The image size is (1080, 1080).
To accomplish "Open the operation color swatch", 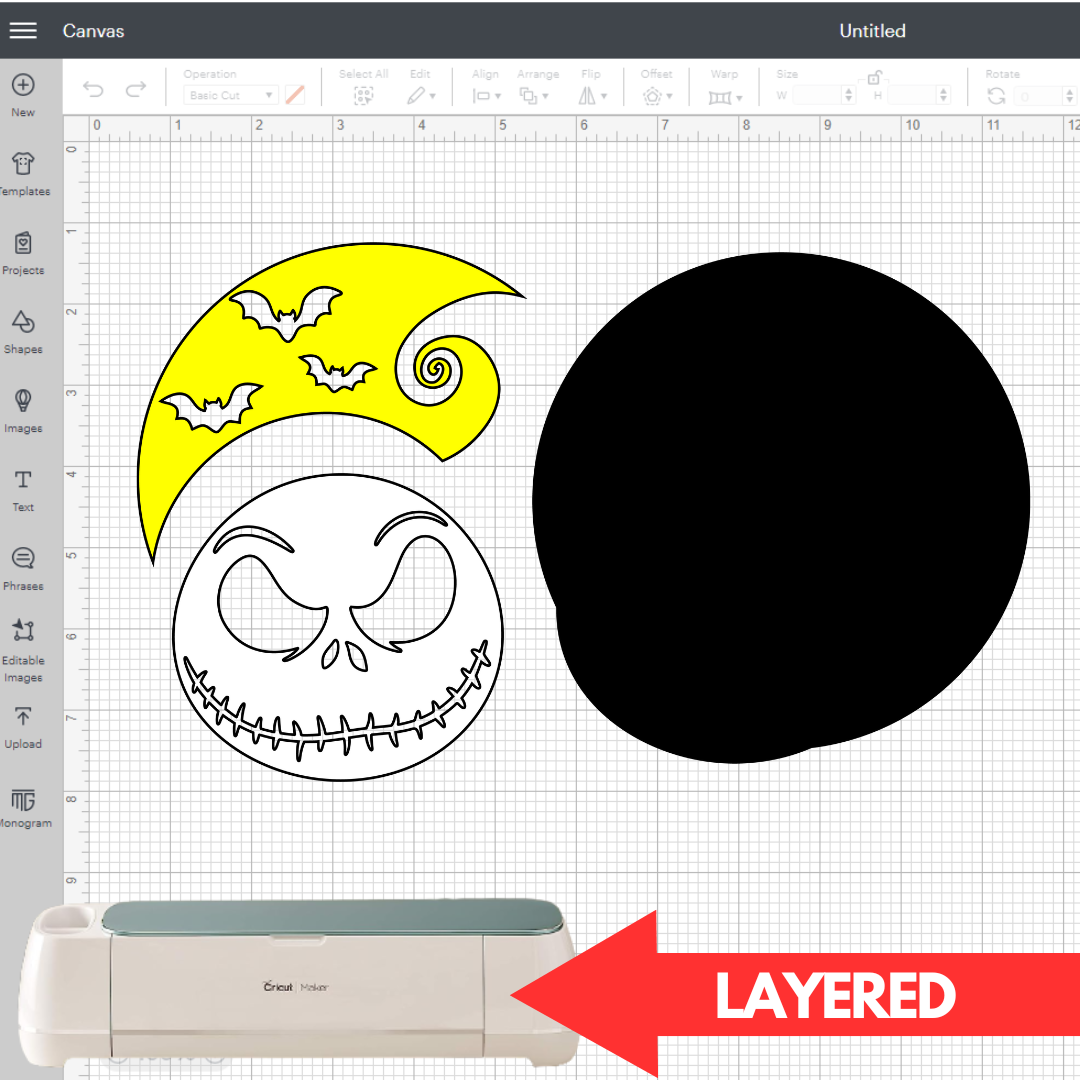I will pyautogui.click(x=295, y=95).
